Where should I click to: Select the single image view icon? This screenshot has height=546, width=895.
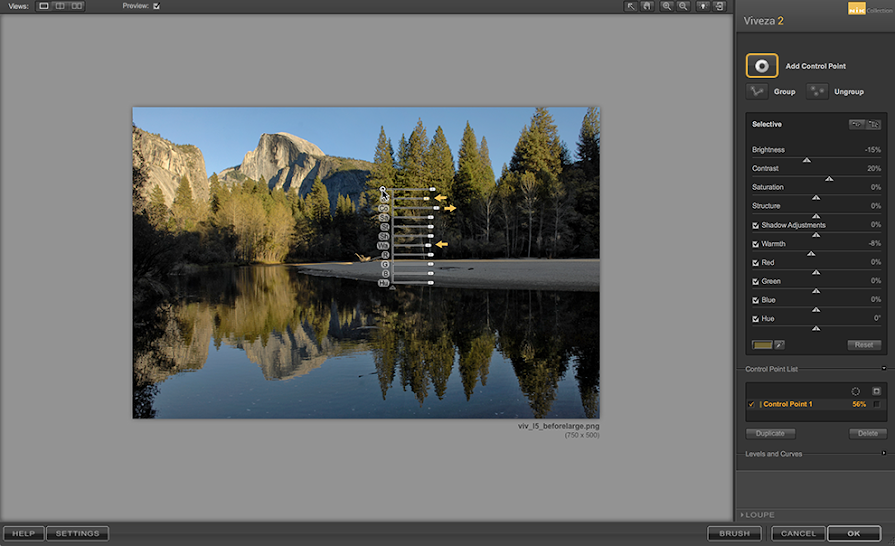[43, 6]
